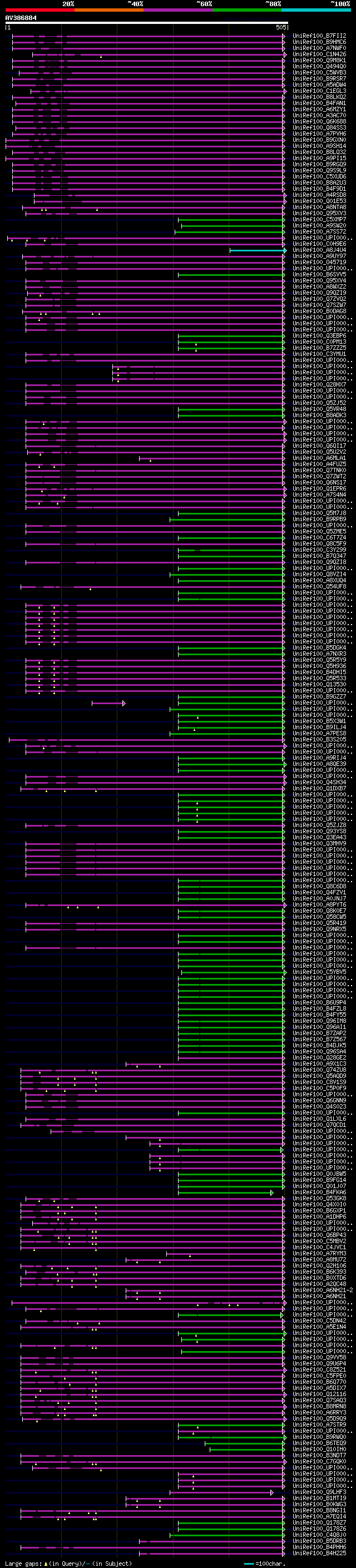Select the UniRef100_Q494Q0 entry

click(x=319, y=66)
